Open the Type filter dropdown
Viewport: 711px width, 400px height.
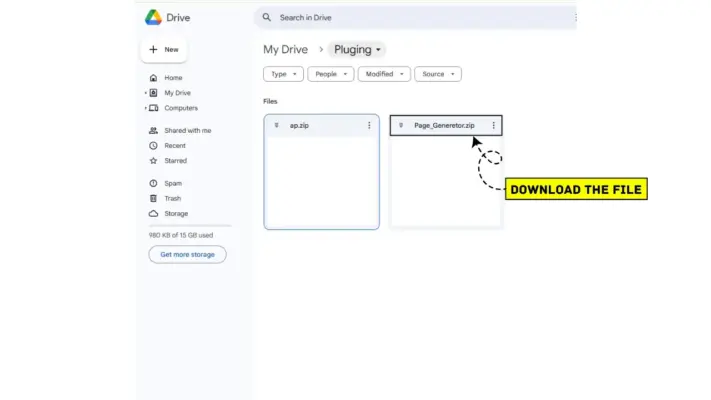pyautogui.click(x=283, y=74)
